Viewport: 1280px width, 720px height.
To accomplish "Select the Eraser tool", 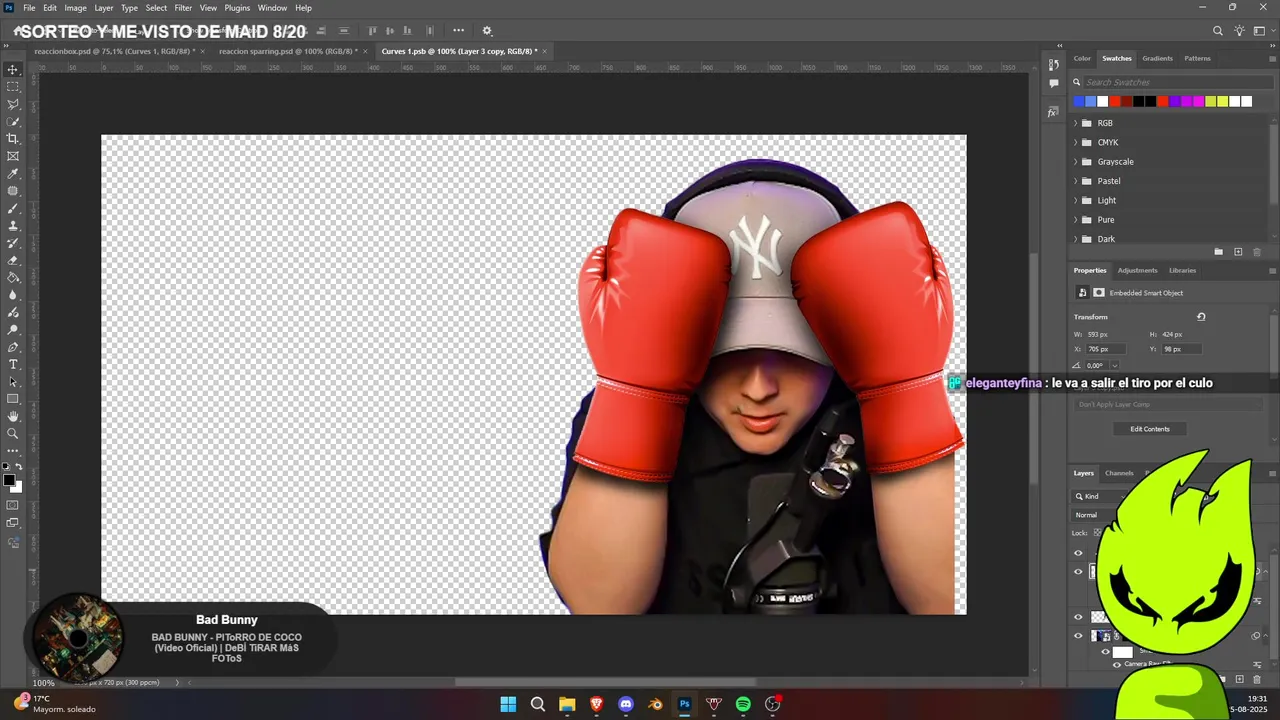I will (13, 260).
